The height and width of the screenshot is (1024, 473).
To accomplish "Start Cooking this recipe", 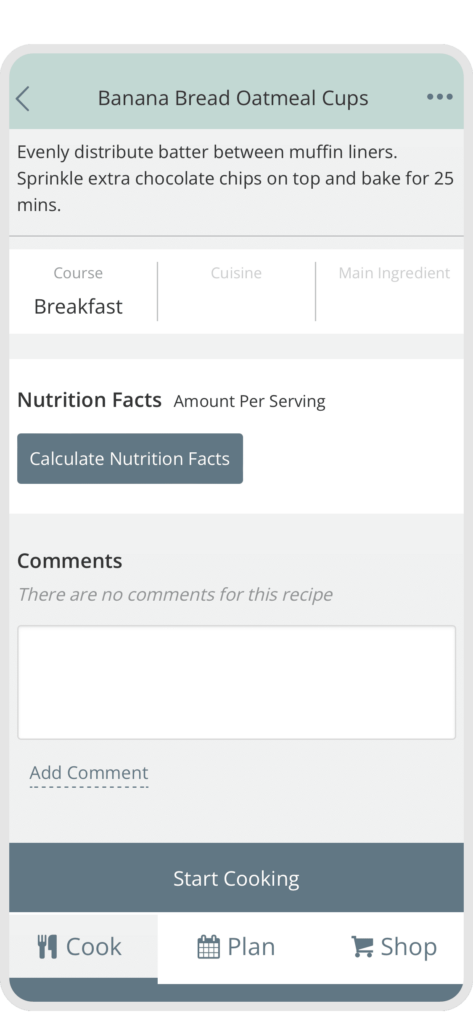I will click(236, 878).
